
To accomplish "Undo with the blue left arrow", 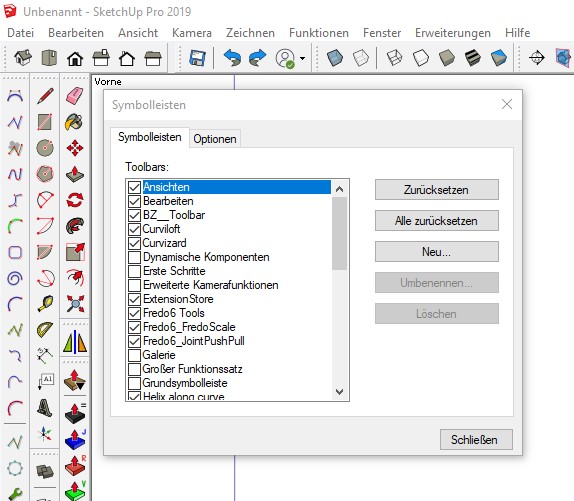I will (x=232, y=58).
